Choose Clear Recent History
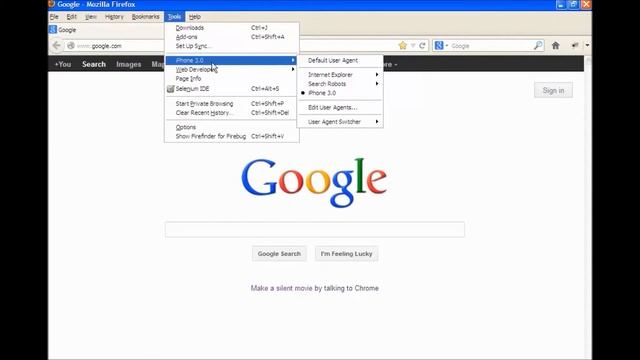The image size is (640, 360). coord(231,113)
